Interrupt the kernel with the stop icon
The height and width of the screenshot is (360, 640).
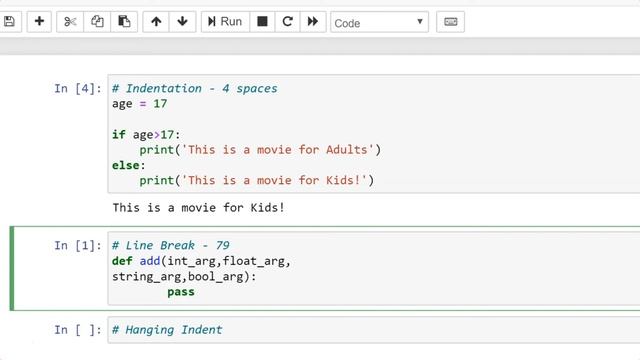262,22
